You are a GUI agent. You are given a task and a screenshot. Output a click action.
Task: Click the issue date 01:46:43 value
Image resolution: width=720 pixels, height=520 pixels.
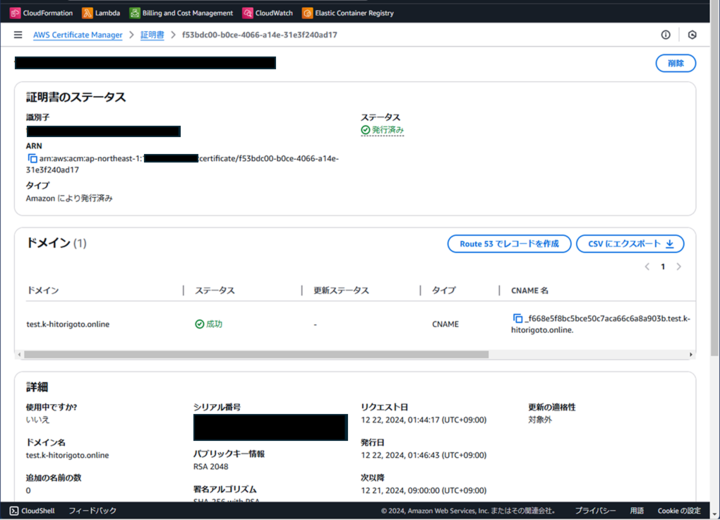click(x=423, y=455)
